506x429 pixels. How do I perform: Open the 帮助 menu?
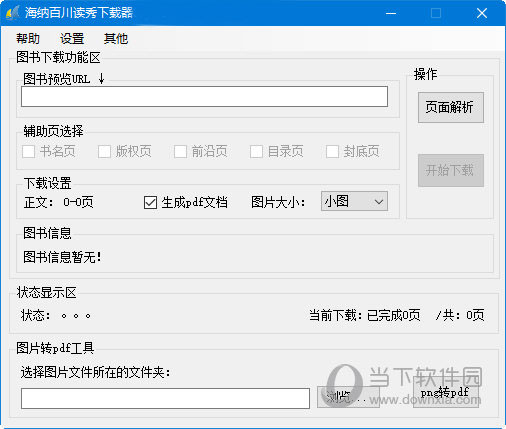pyautogui.click(x=28, y=38)
